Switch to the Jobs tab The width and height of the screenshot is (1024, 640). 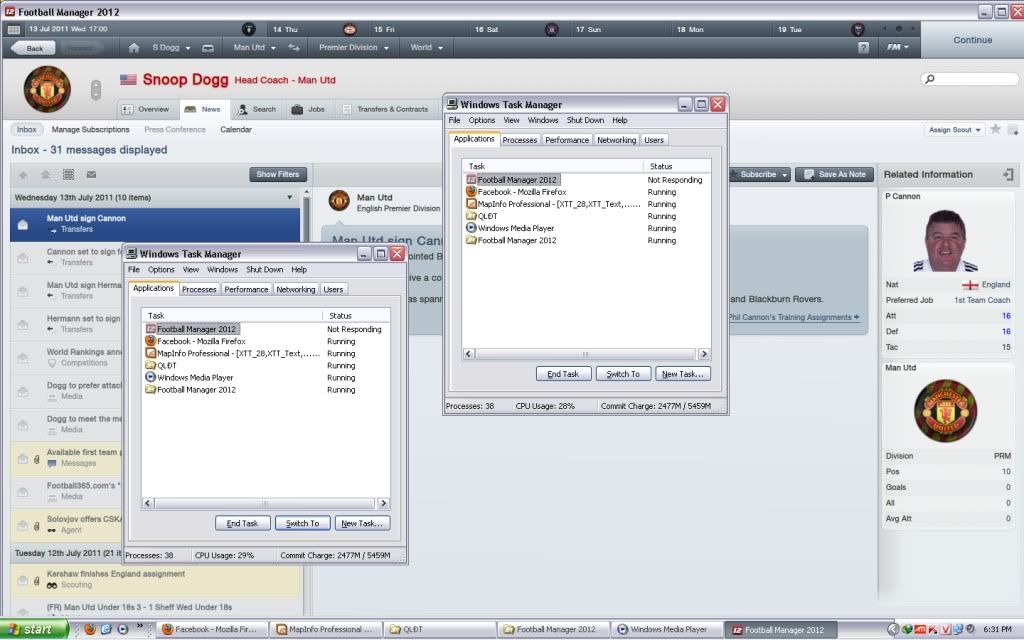[308, 109]
